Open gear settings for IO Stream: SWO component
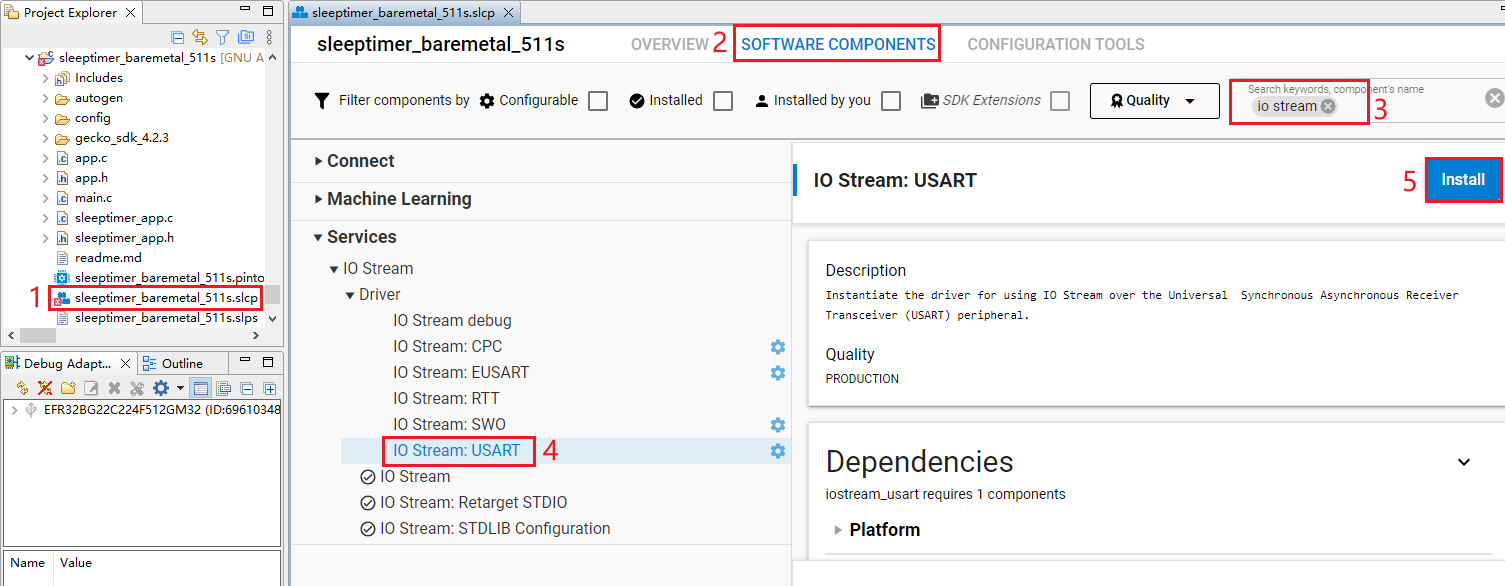This screenshot has width=1505, height=586. point(778,424)
